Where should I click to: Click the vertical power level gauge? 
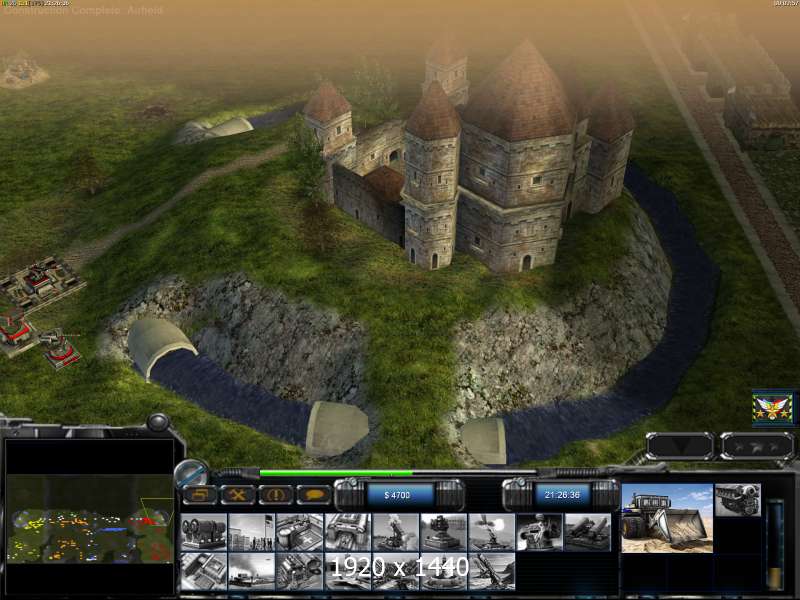pyautogui.click(x=776, y=544)
